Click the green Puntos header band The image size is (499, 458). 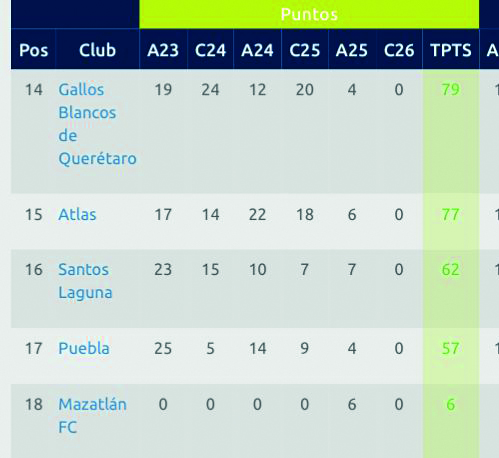coord(309,14)
